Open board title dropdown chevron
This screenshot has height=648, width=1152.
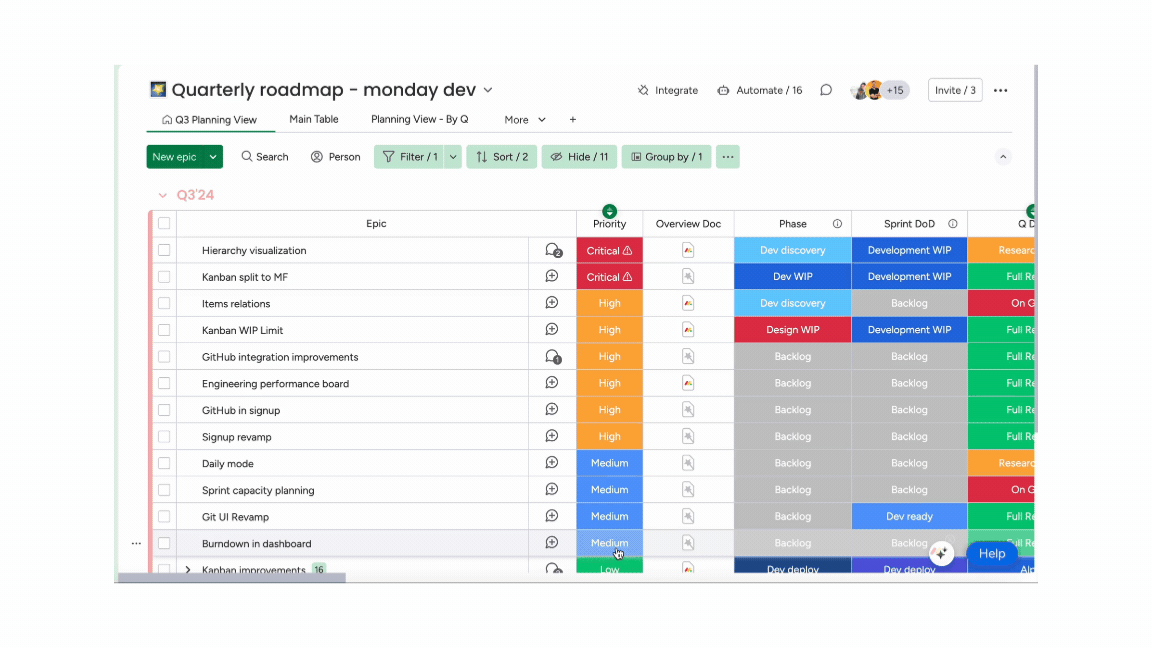[x=488, y=90]
